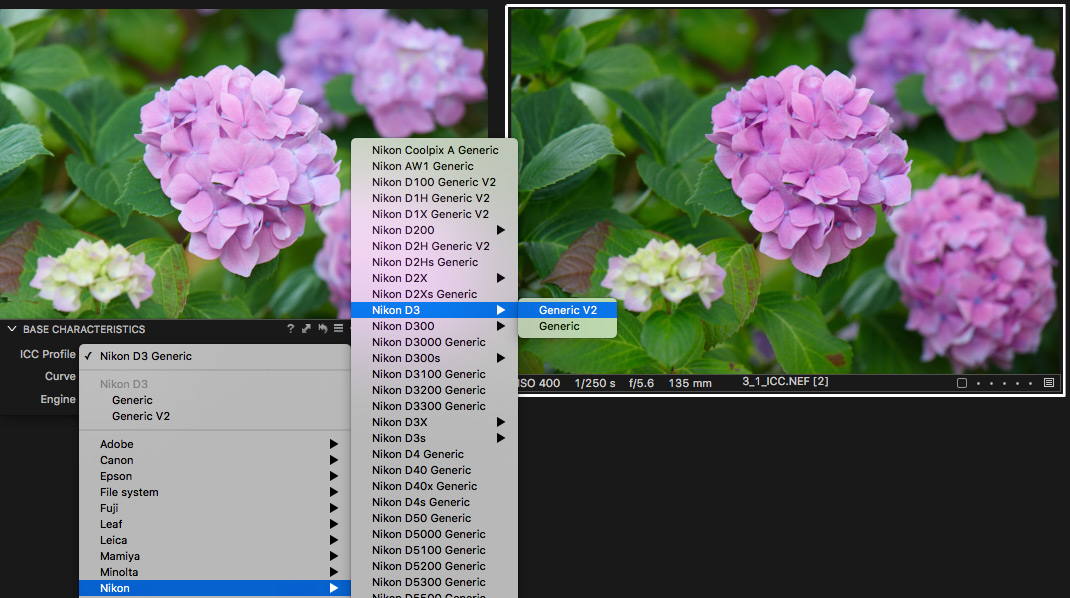Expand the Canon profiles submenu
The width and height of the screenshot is (1070, 598).
click(214, 460)
